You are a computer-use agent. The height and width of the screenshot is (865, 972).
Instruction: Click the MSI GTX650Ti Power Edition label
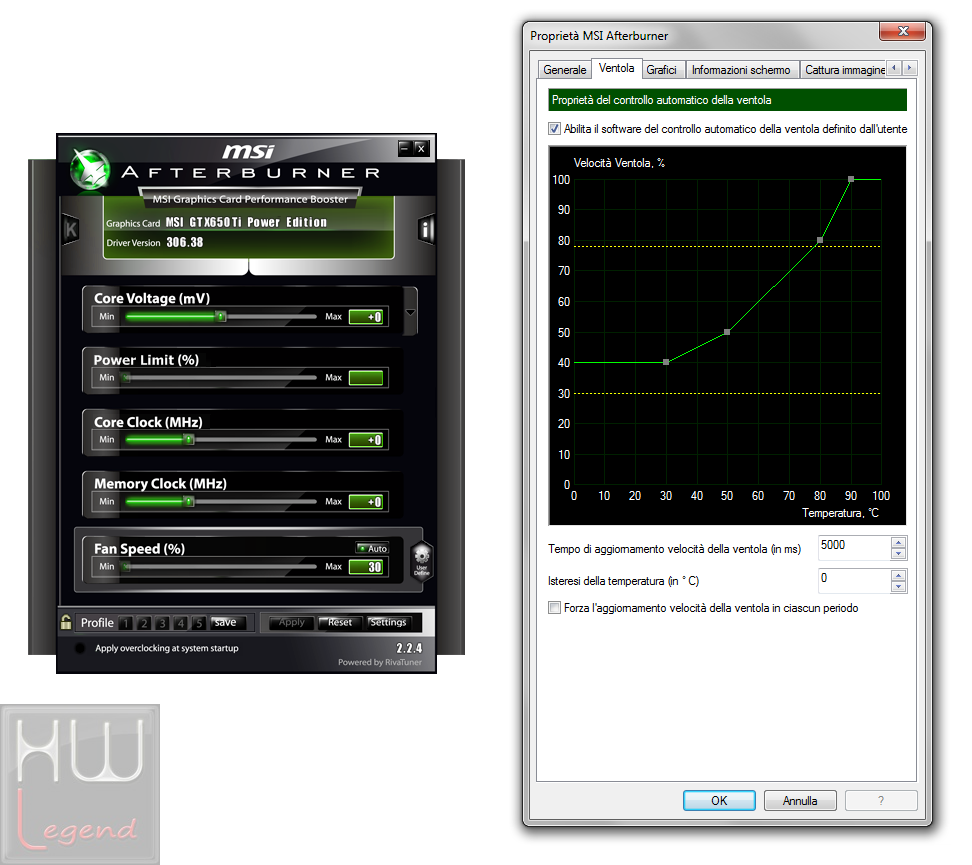pos(246,222)
